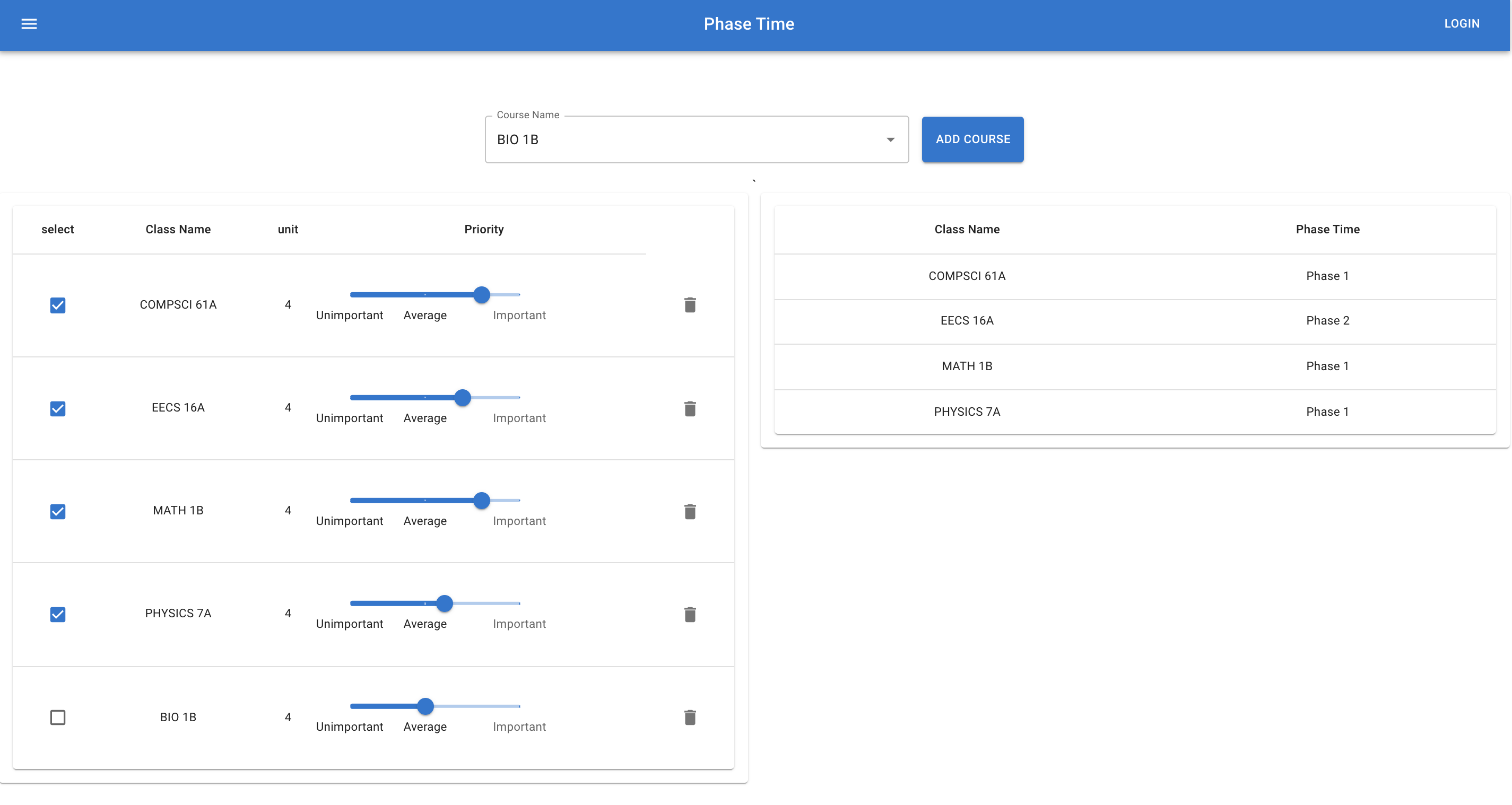Select the Priority column header
This screenshot has width=1512, height=805.
pyautogui.click(x=483, y=229)
